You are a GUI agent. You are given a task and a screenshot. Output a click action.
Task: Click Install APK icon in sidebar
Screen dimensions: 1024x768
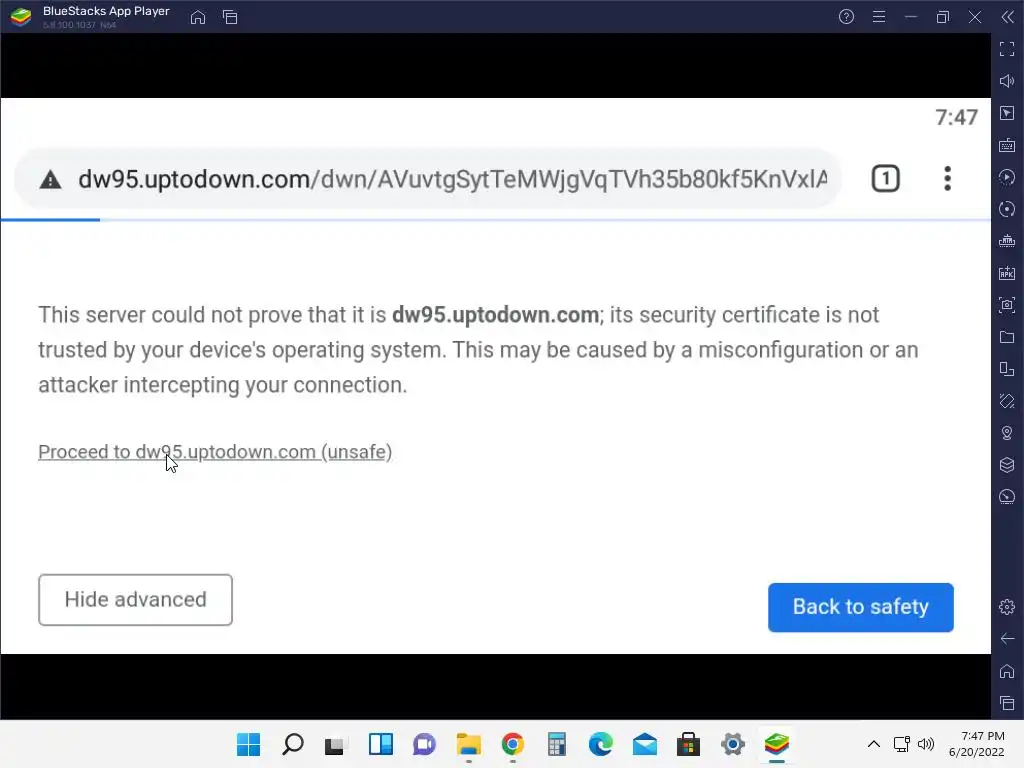[x=1007, y=273]
